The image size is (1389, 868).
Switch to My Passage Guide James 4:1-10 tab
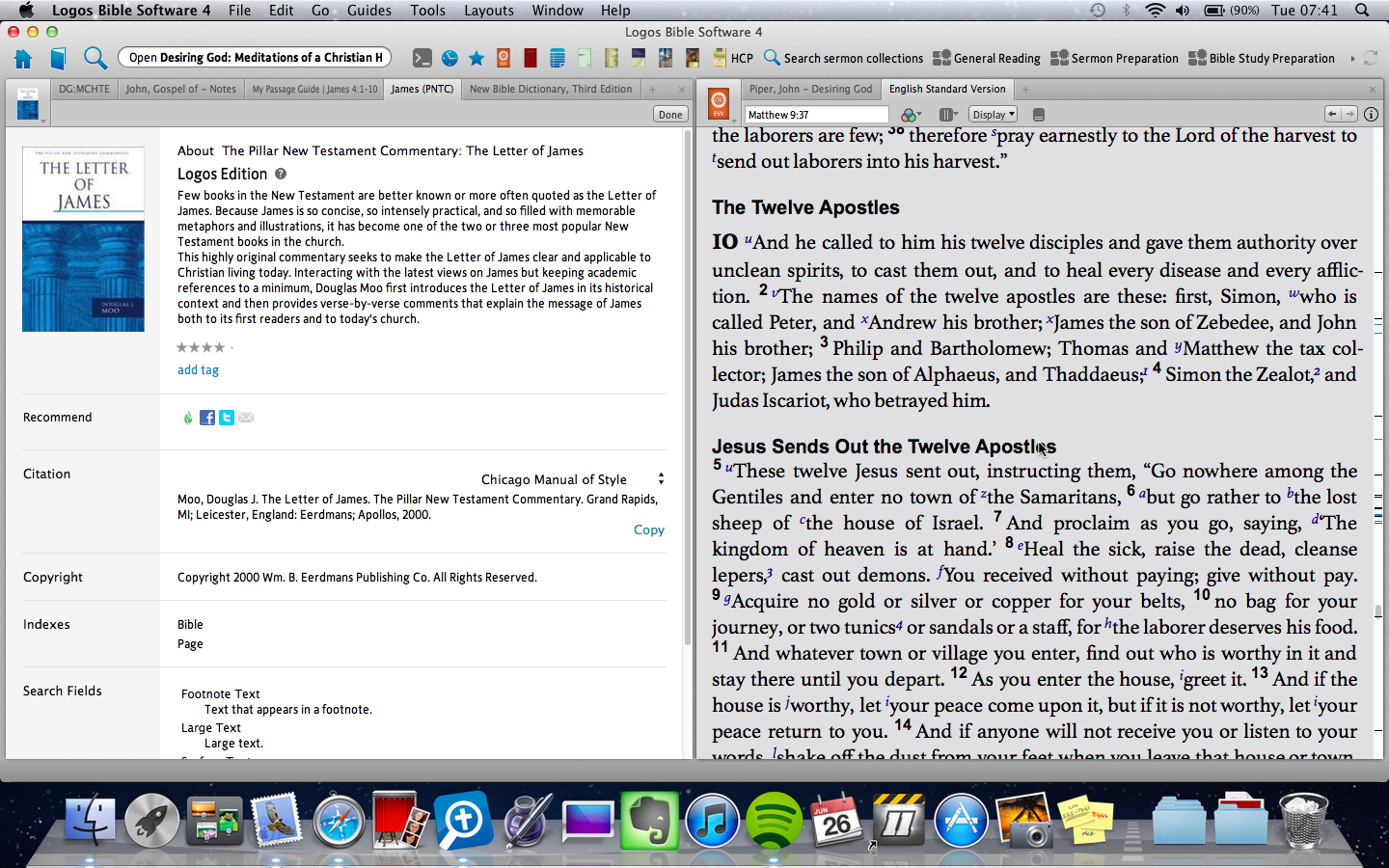[x=314, y=89]
